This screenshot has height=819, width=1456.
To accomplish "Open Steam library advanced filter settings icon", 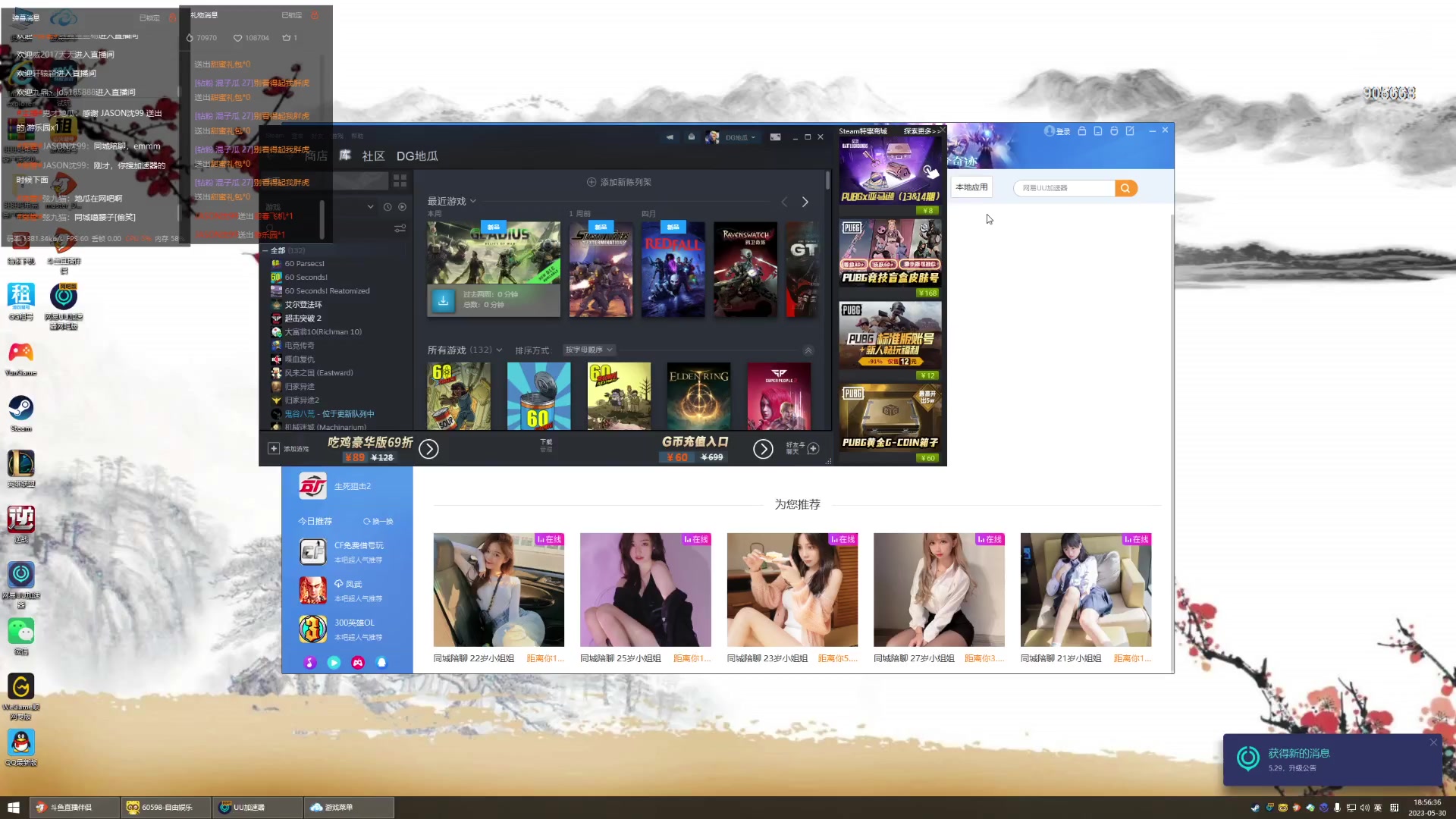I will pos(400,228).
